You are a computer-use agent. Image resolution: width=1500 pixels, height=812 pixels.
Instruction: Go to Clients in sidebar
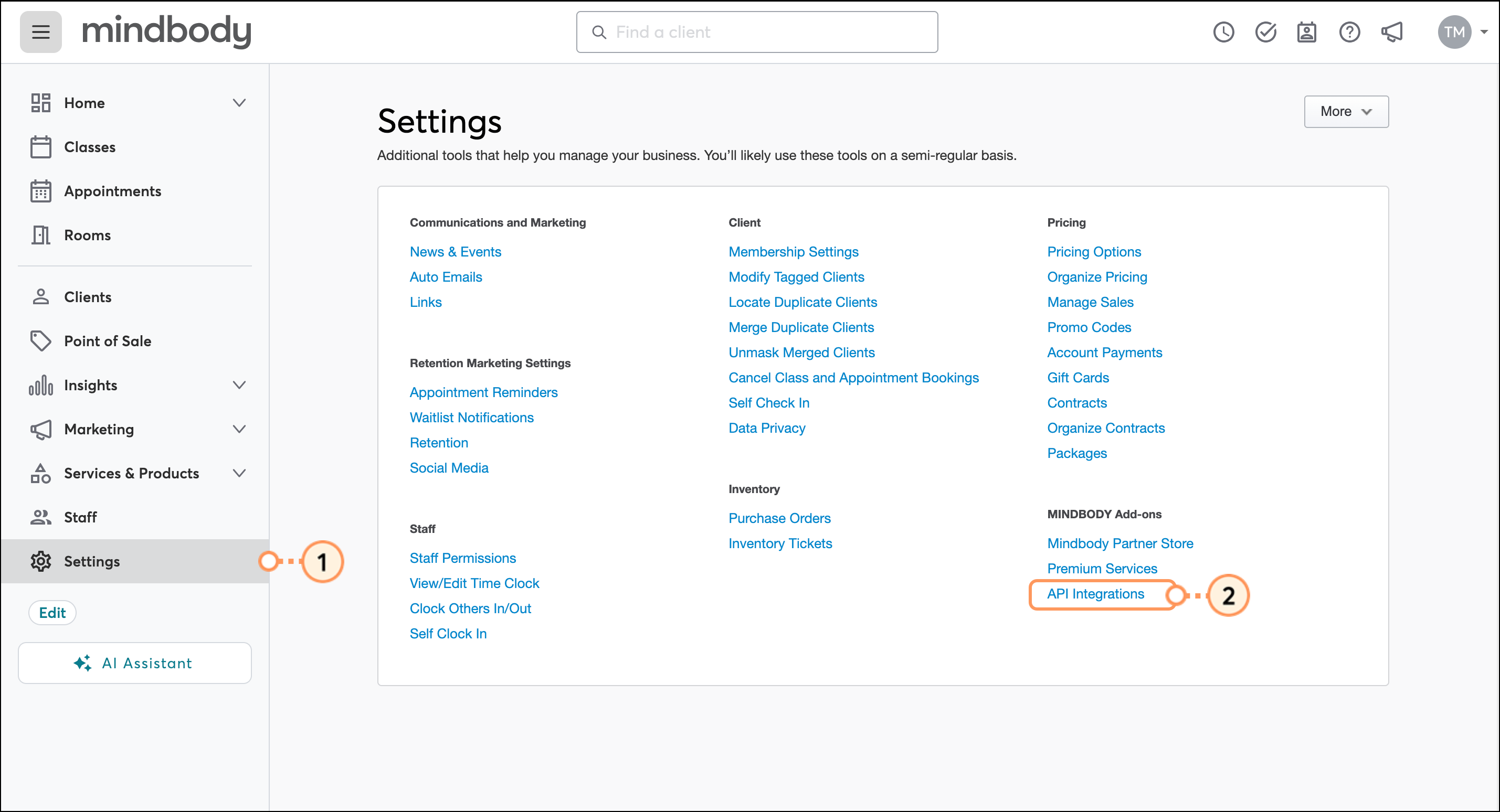click(x=87, y=297)
